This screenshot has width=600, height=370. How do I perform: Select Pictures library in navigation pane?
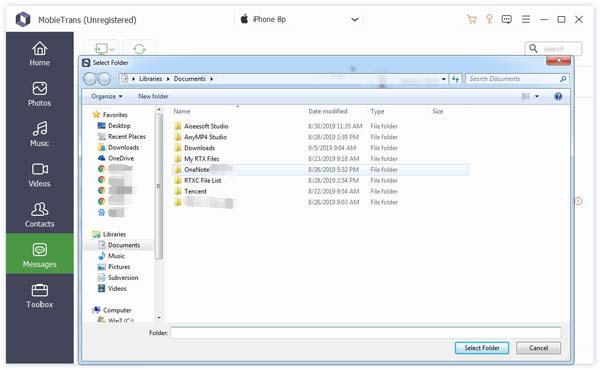[x=114, y=267]
